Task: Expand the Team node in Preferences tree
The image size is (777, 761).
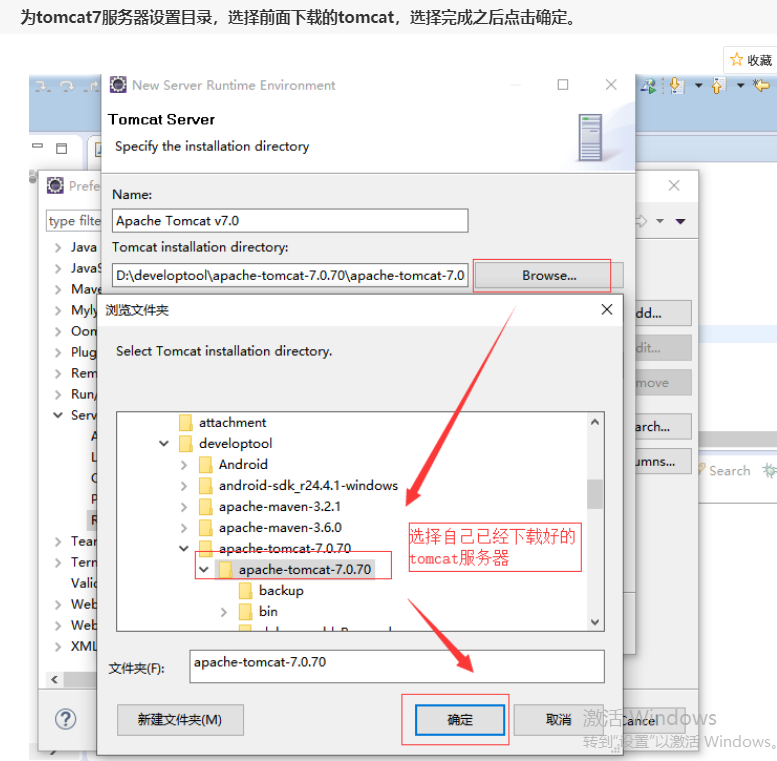Action: [x=58, y=542]
